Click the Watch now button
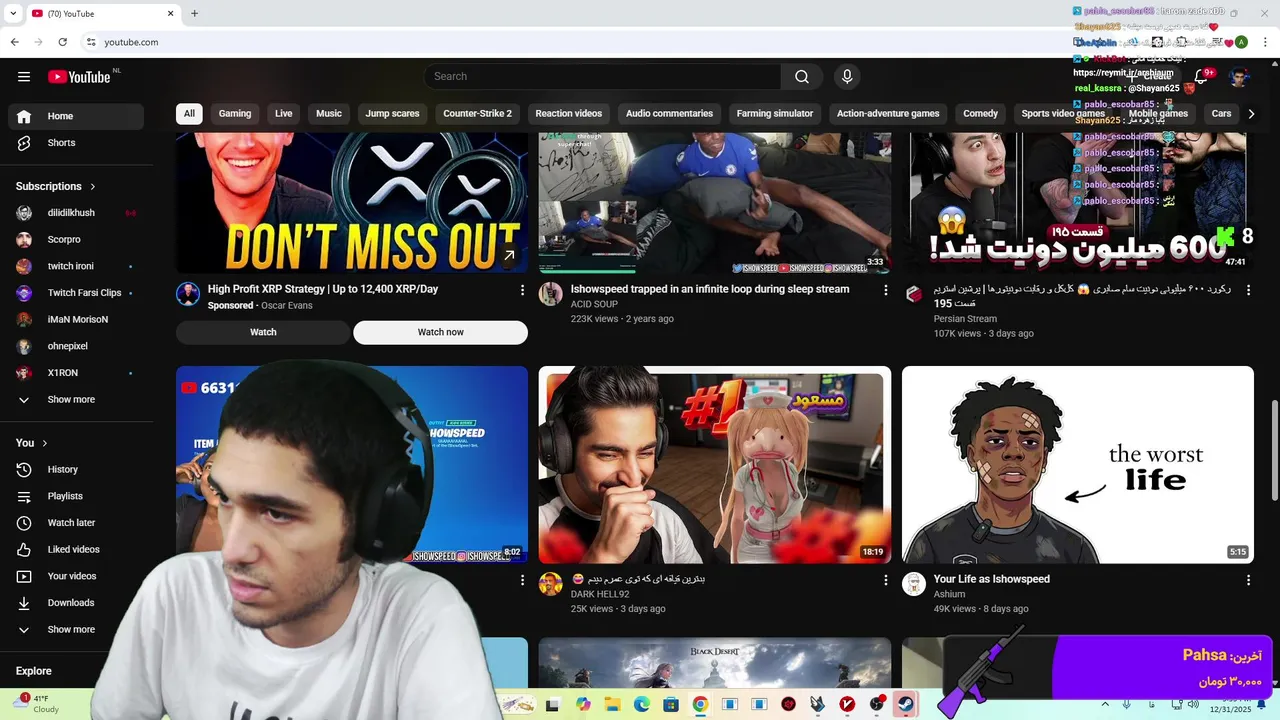Image resolution: width=1280 pixels, height=720 pixels. [441, 332]
